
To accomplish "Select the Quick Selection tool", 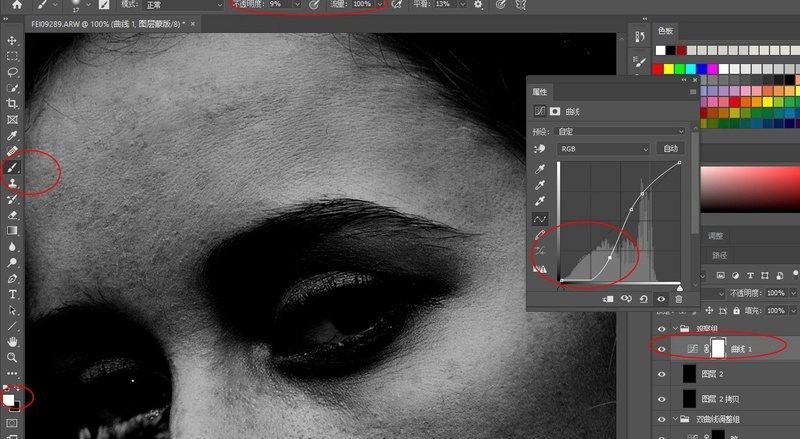I will (x=12, y=88).
